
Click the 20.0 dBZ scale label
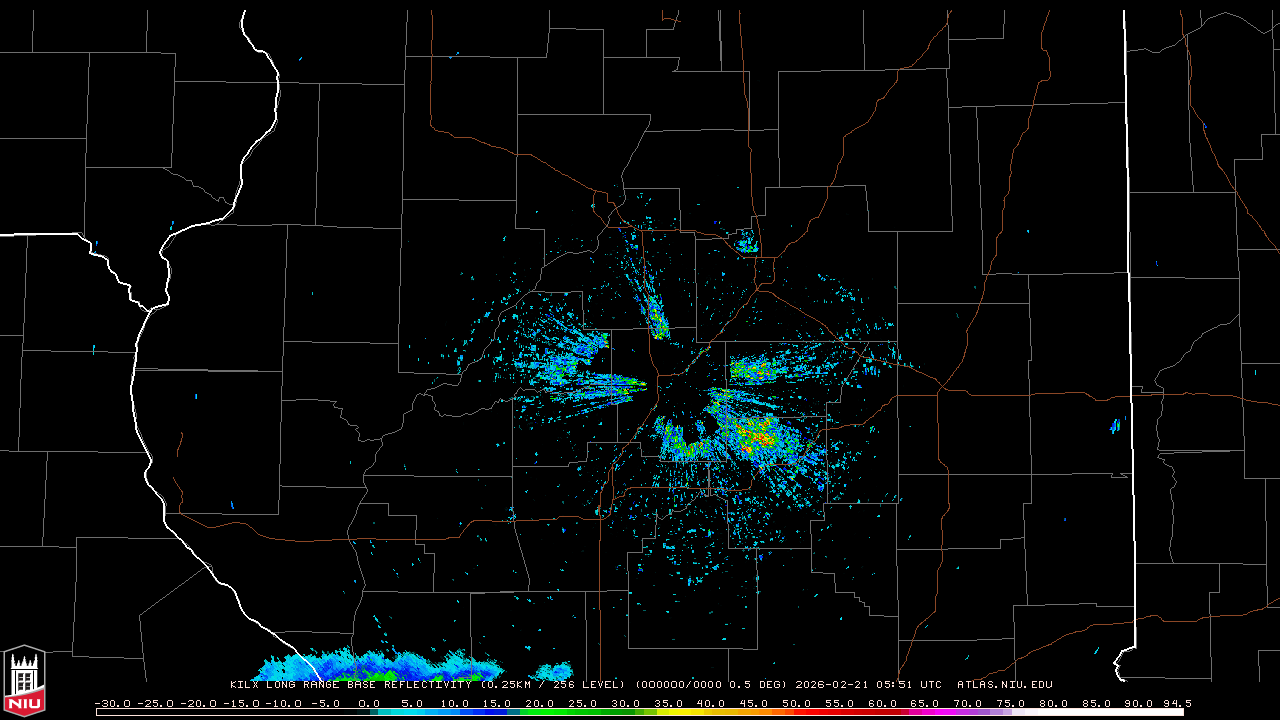click(x=539, y=703)
